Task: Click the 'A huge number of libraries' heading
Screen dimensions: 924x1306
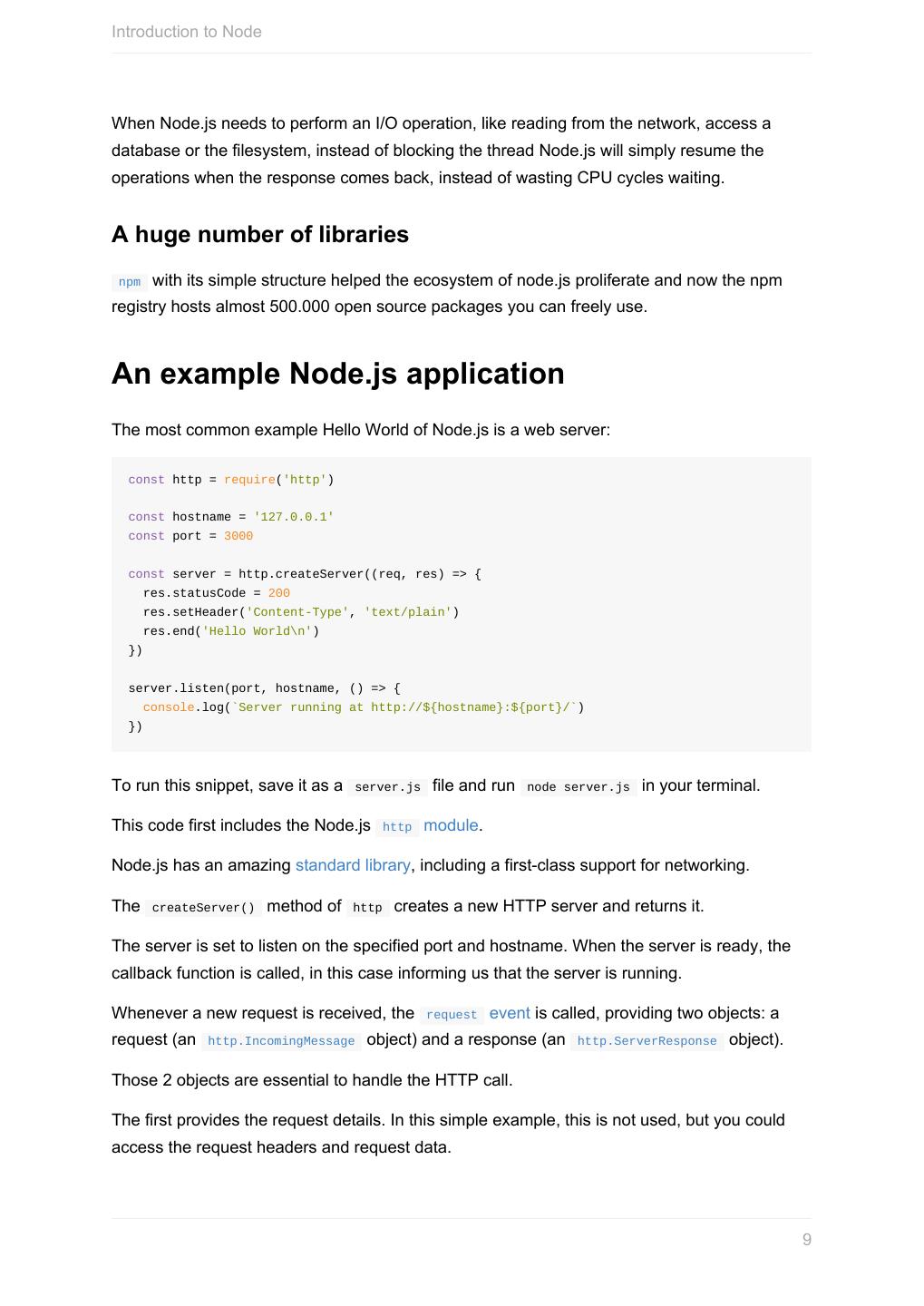Action: coord(260,234)
